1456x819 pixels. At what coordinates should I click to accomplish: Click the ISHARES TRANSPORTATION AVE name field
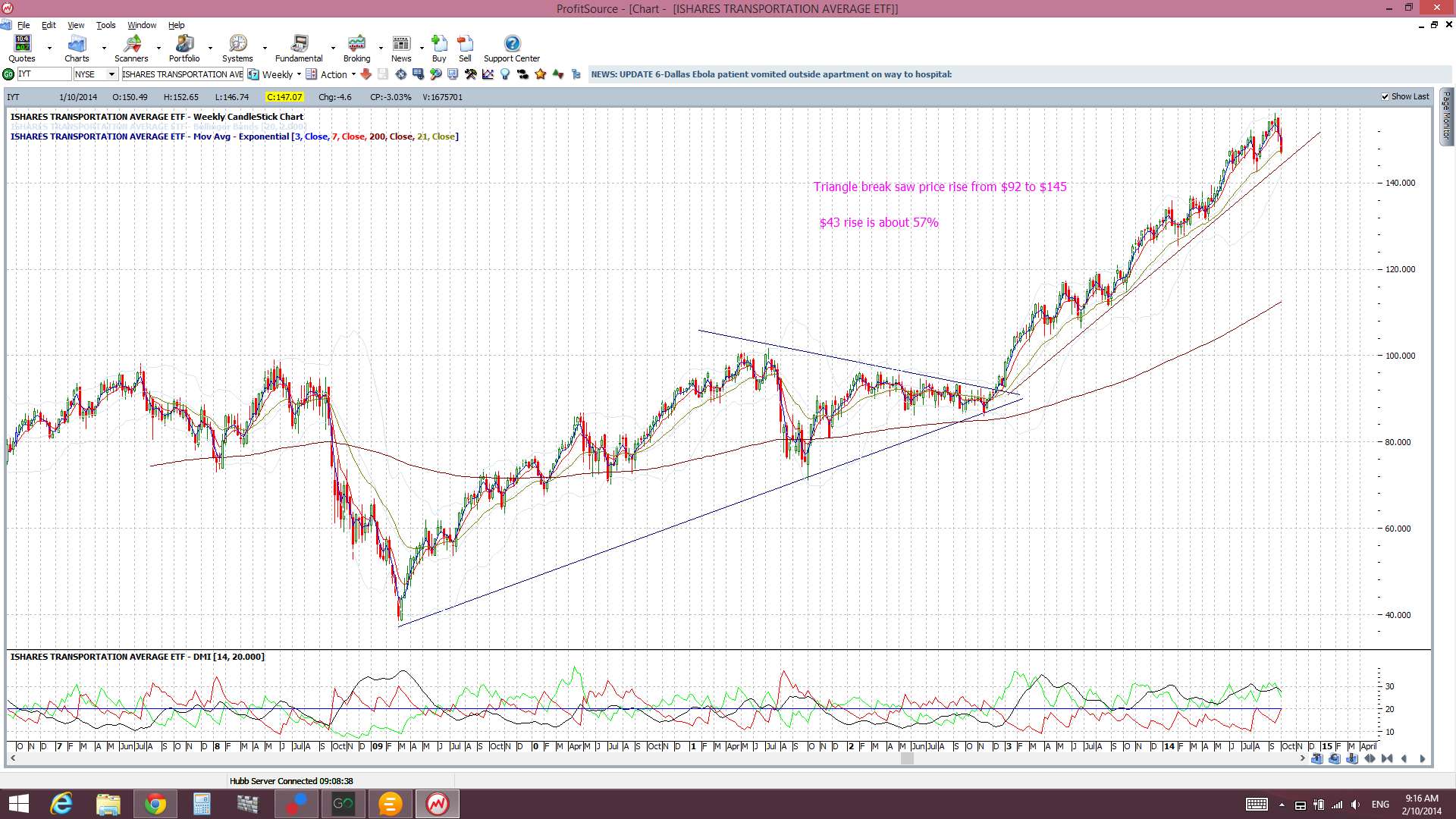tap(182, 74)
